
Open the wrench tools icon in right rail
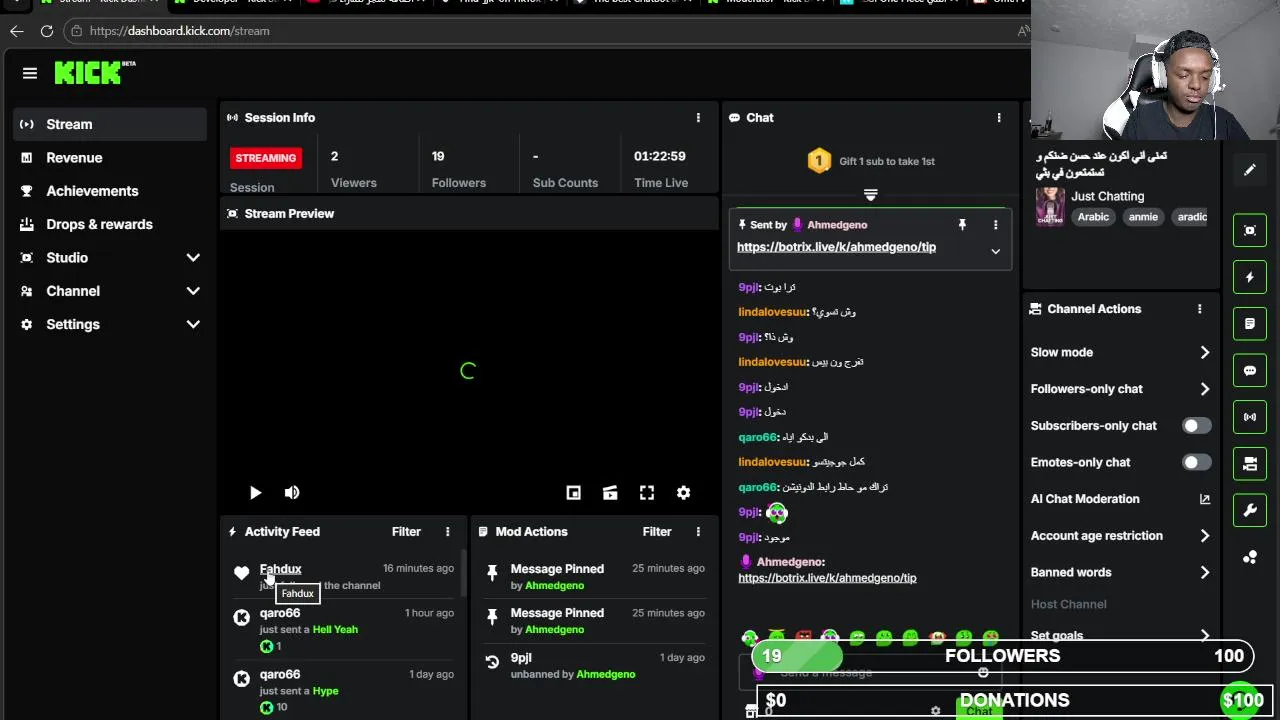click(x=1250, y=511)
